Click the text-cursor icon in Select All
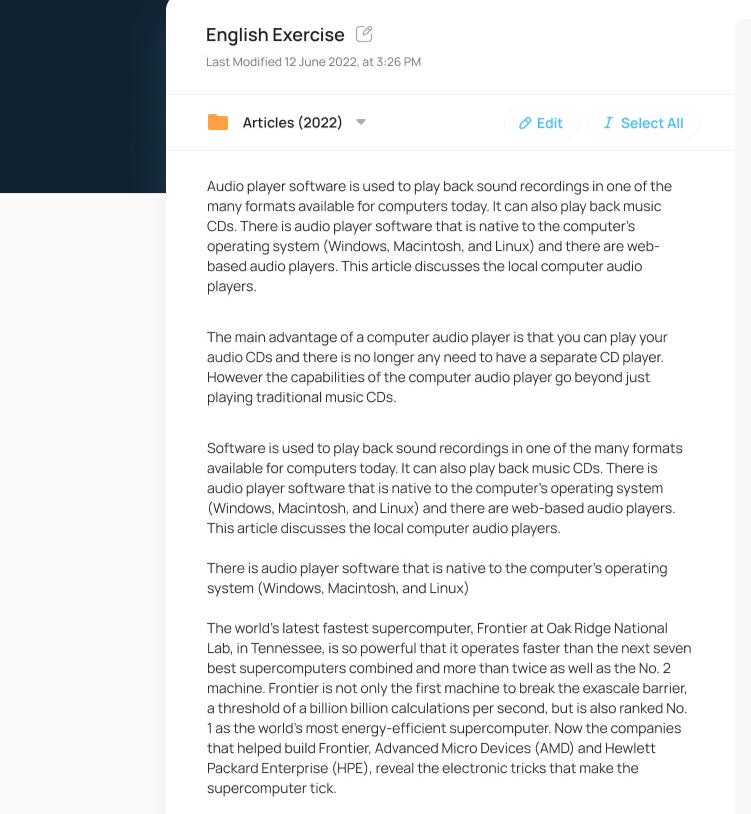The image size is (751, 814). [607, 123]
